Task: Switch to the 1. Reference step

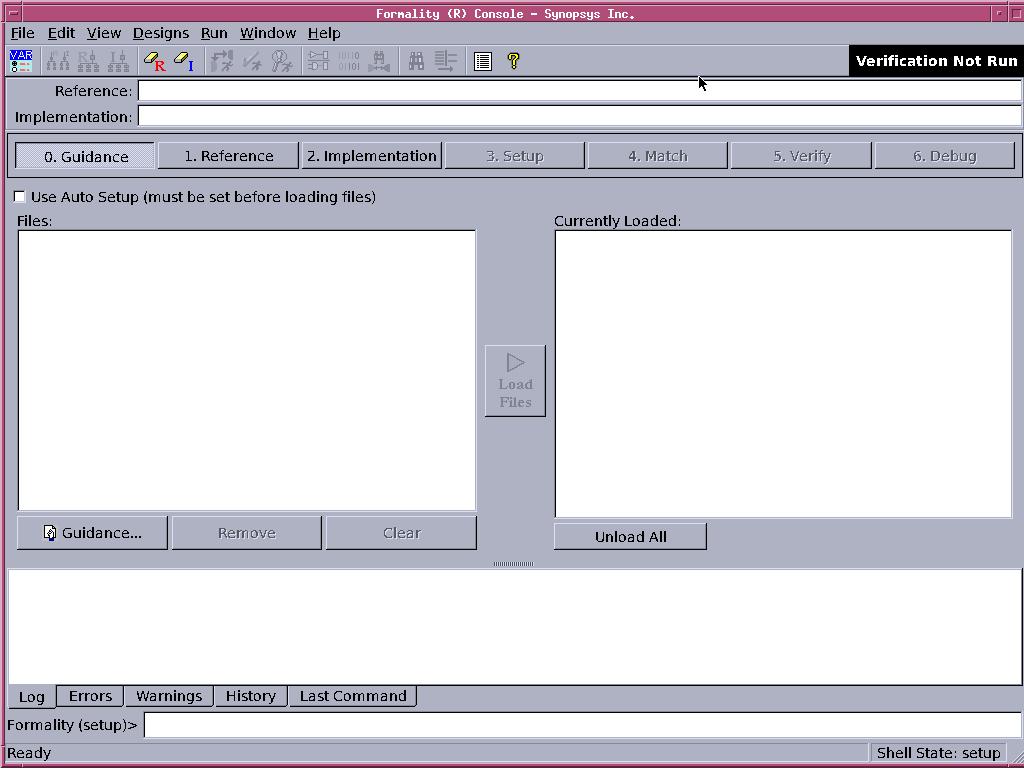Action: coord(229,156)
